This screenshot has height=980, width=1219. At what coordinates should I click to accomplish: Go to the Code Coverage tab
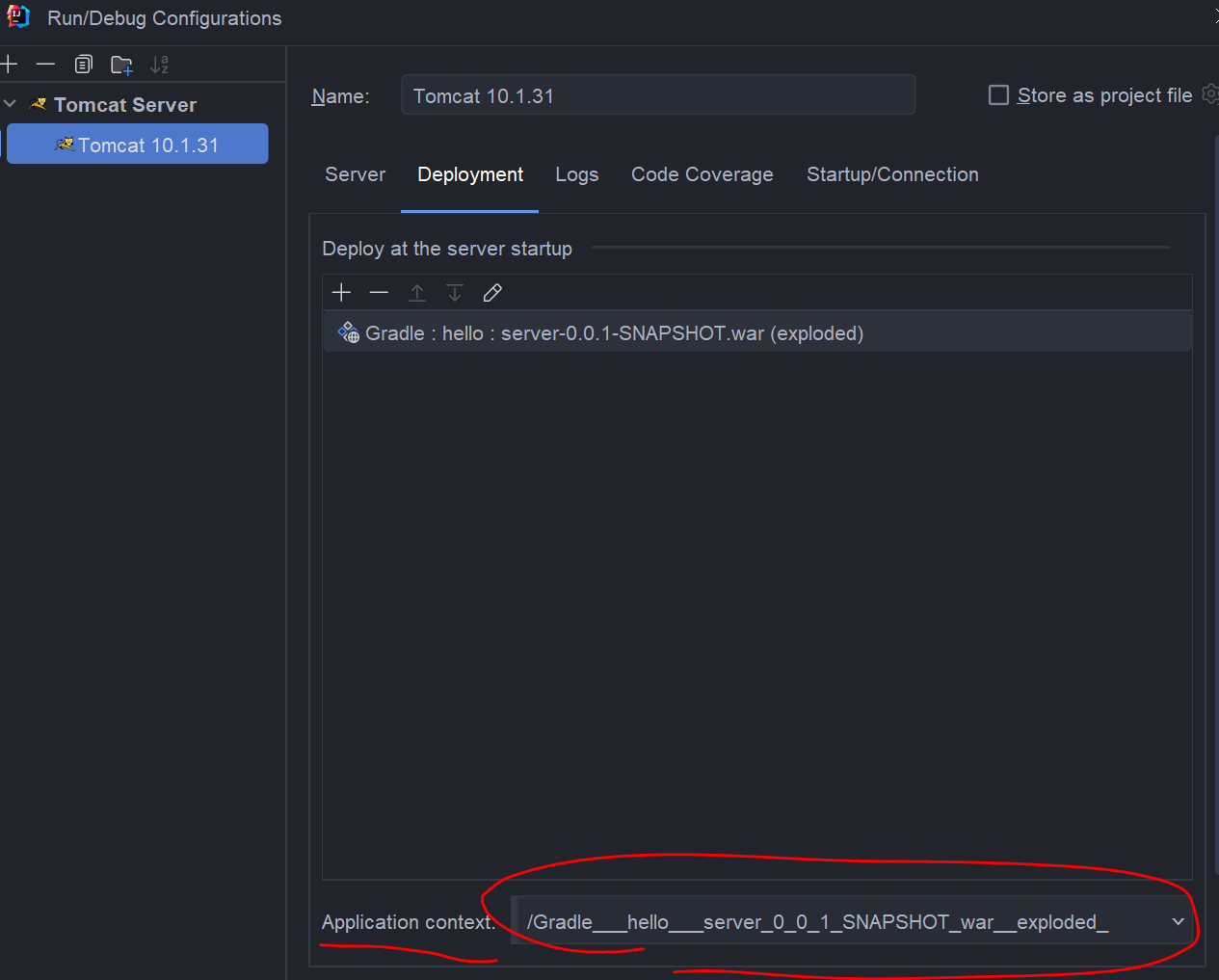(x=702, y=174)
